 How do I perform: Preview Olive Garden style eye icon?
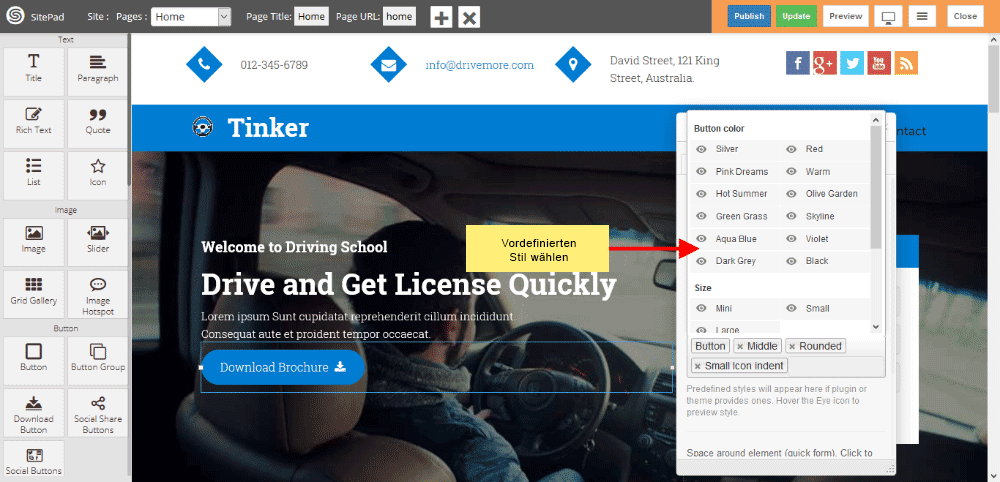791,194
